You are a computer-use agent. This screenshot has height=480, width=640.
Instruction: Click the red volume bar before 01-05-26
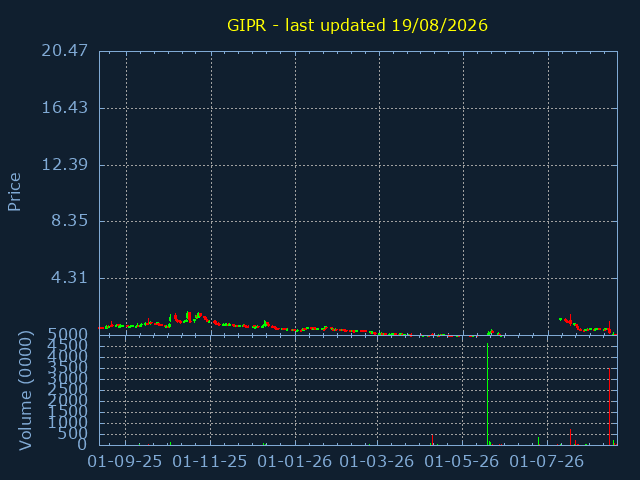tap(432, 440)
